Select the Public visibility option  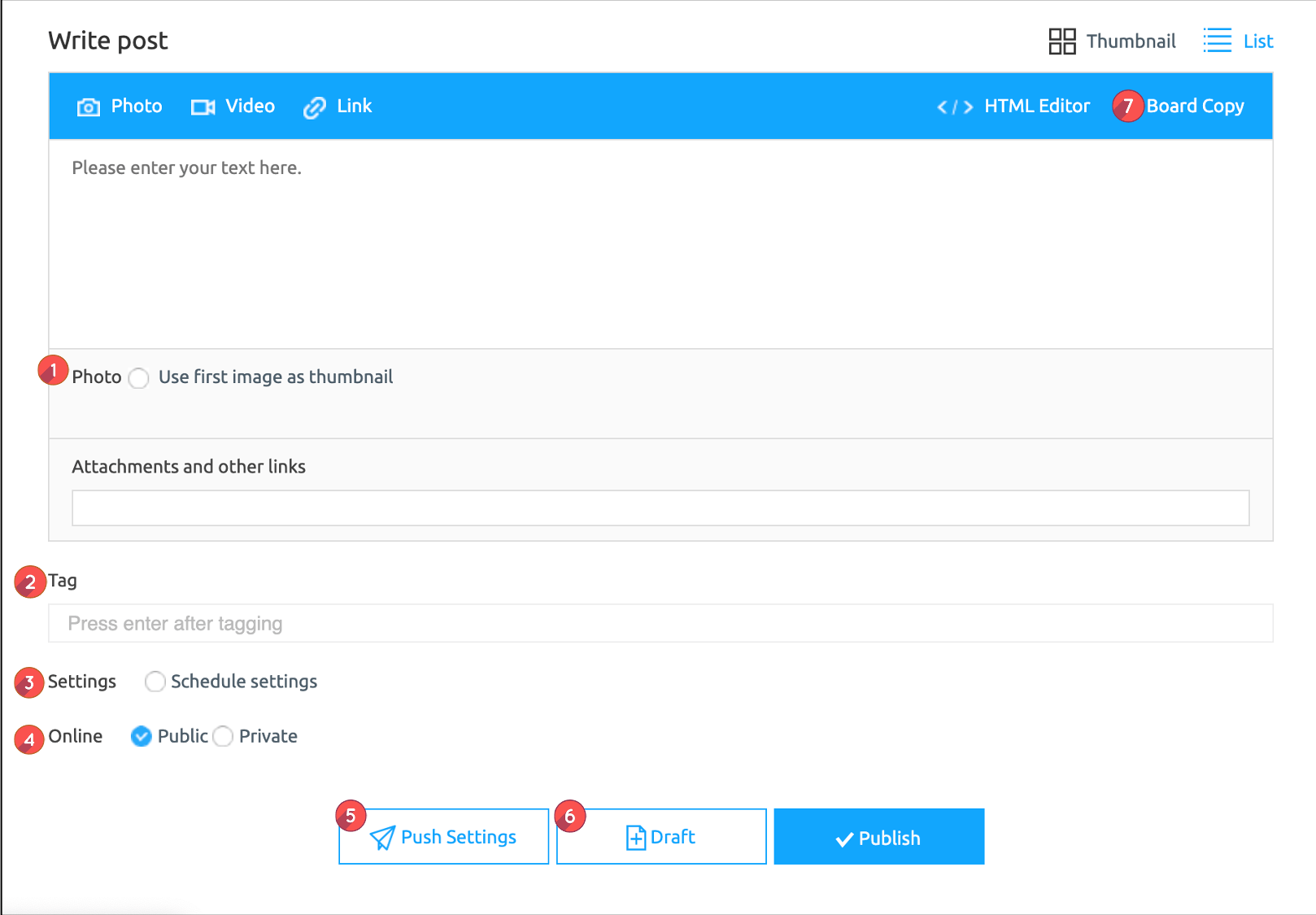(x=142, y=737)
